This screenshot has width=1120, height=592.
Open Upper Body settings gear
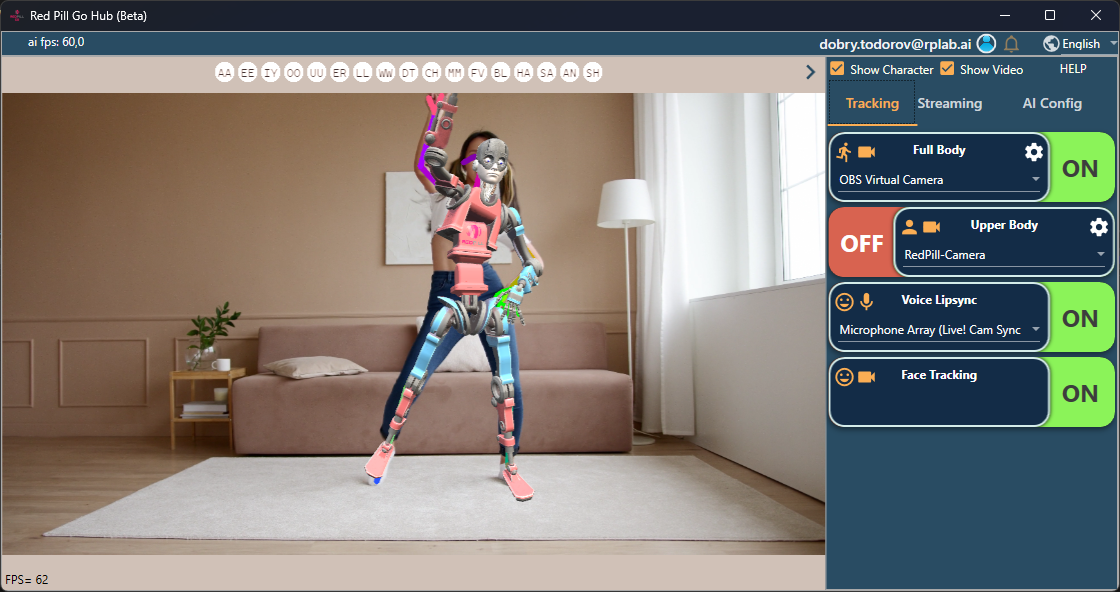[x=1098, y=227]
